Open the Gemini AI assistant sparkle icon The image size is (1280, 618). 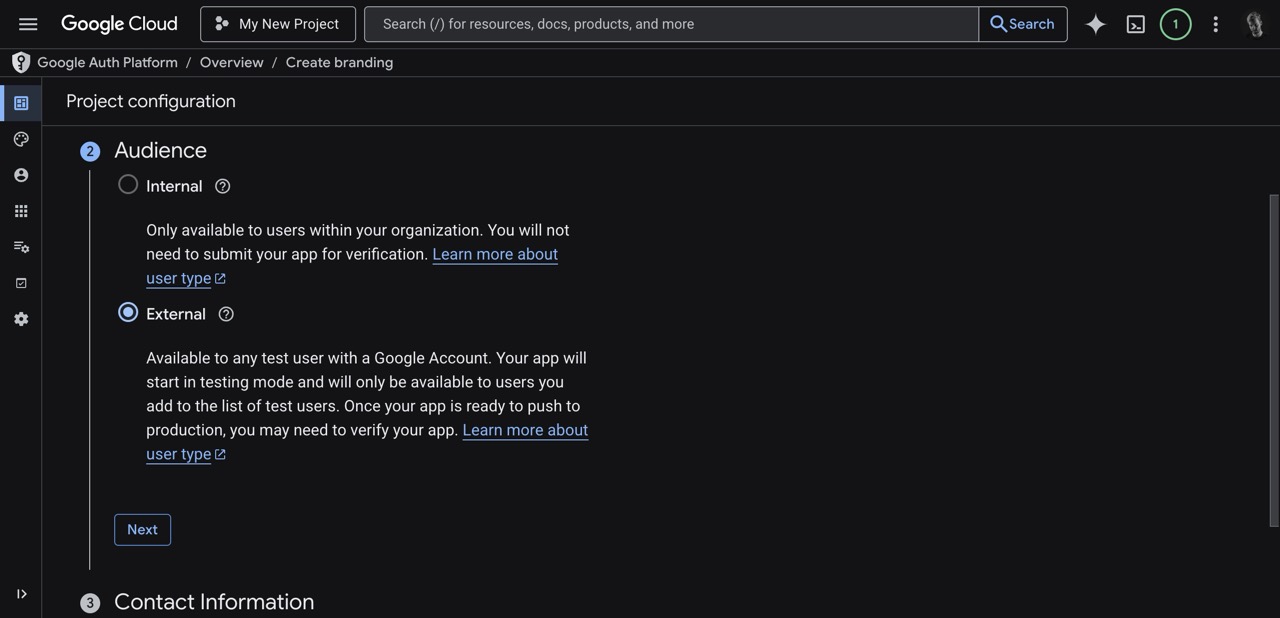point(1096,24)
